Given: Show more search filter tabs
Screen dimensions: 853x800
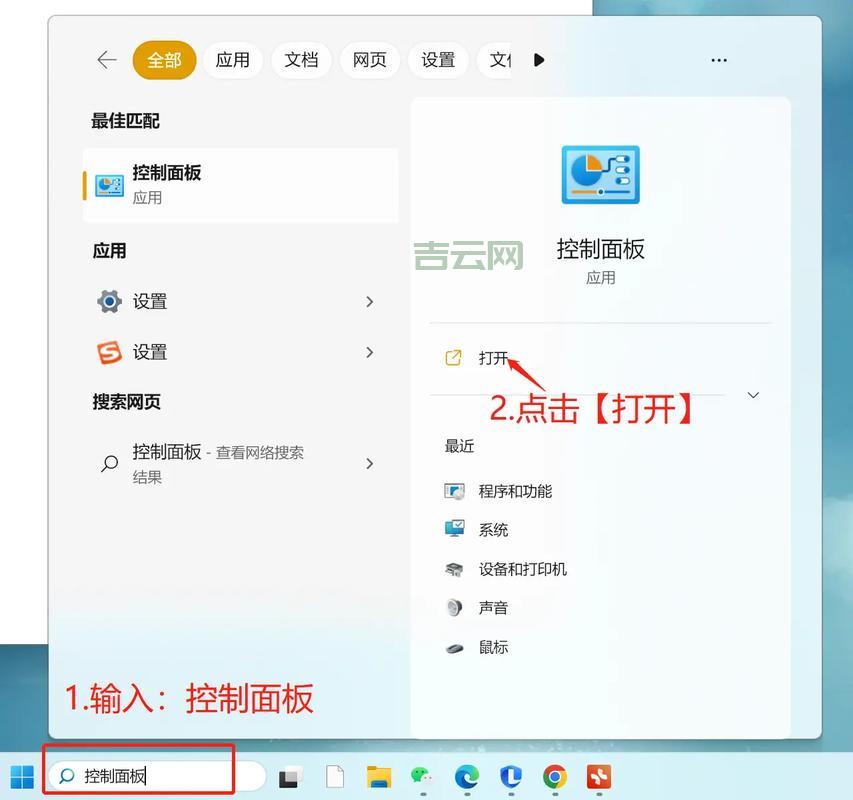Looking at the screenshot, I should pos(539,60).
